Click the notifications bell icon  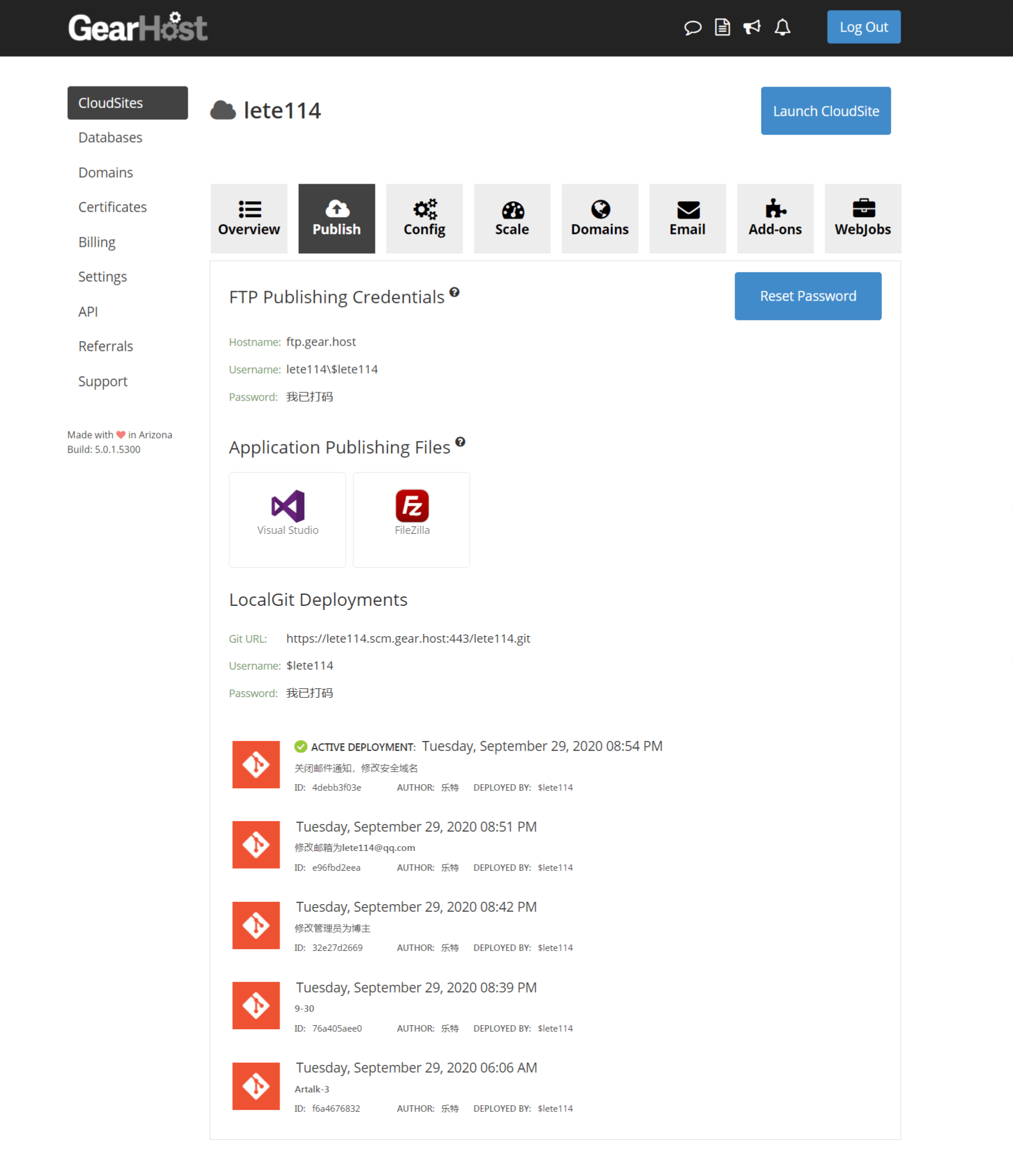783,27
